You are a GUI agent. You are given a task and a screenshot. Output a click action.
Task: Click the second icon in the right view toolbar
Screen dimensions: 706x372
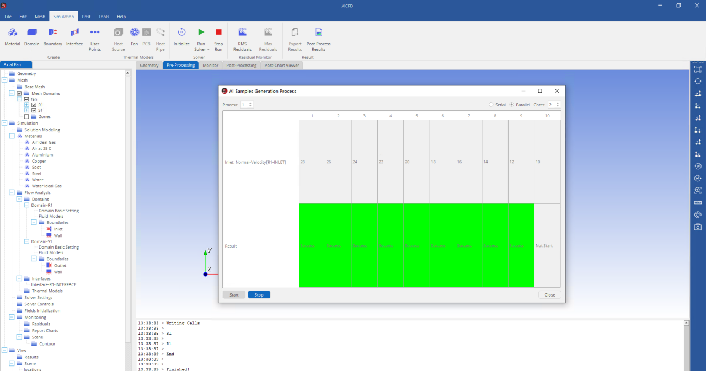click(x=698, y=82)
